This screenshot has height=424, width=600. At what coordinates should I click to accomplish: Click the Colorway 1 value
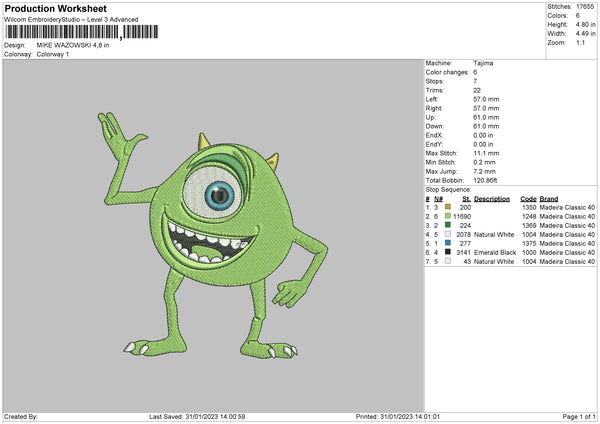[53, 54]
